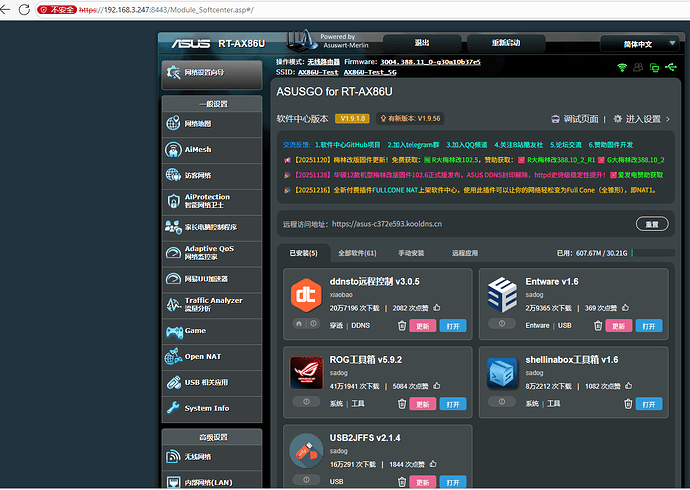
Task: Open the Entware plugin with 打开
Action: [649, 326]
